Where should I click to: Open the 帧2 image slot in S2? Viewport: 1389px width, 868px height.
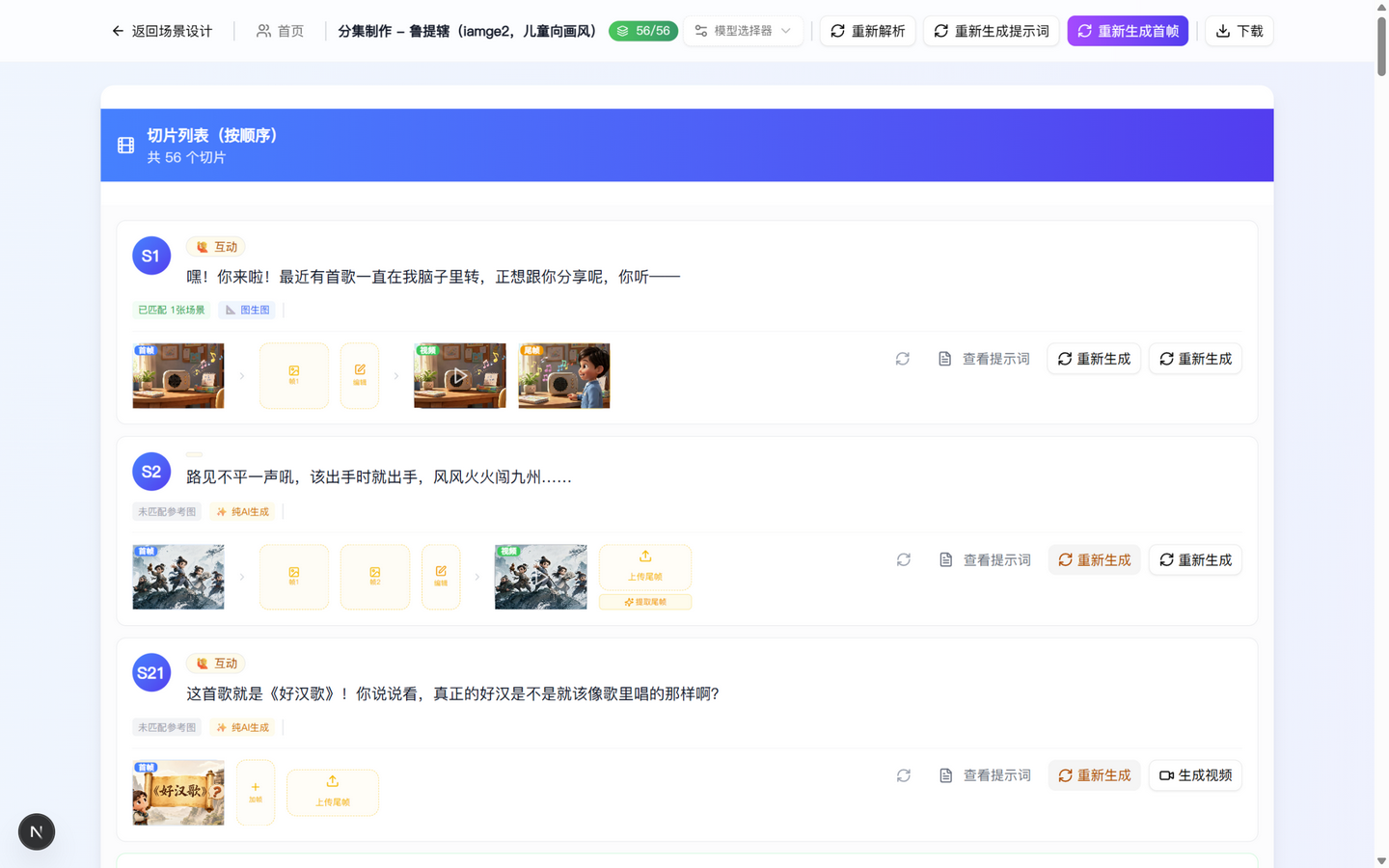click(375, 577)
